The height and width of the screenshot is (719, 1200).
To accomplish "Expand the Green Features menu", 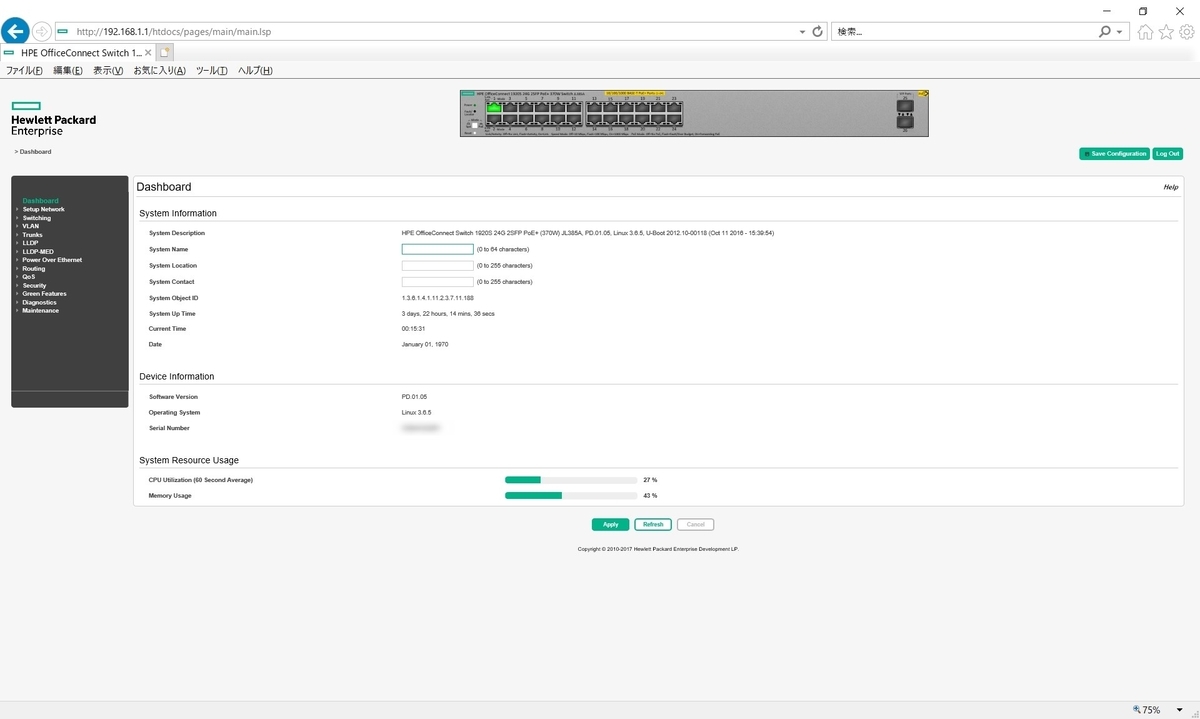I will [44, 294].
